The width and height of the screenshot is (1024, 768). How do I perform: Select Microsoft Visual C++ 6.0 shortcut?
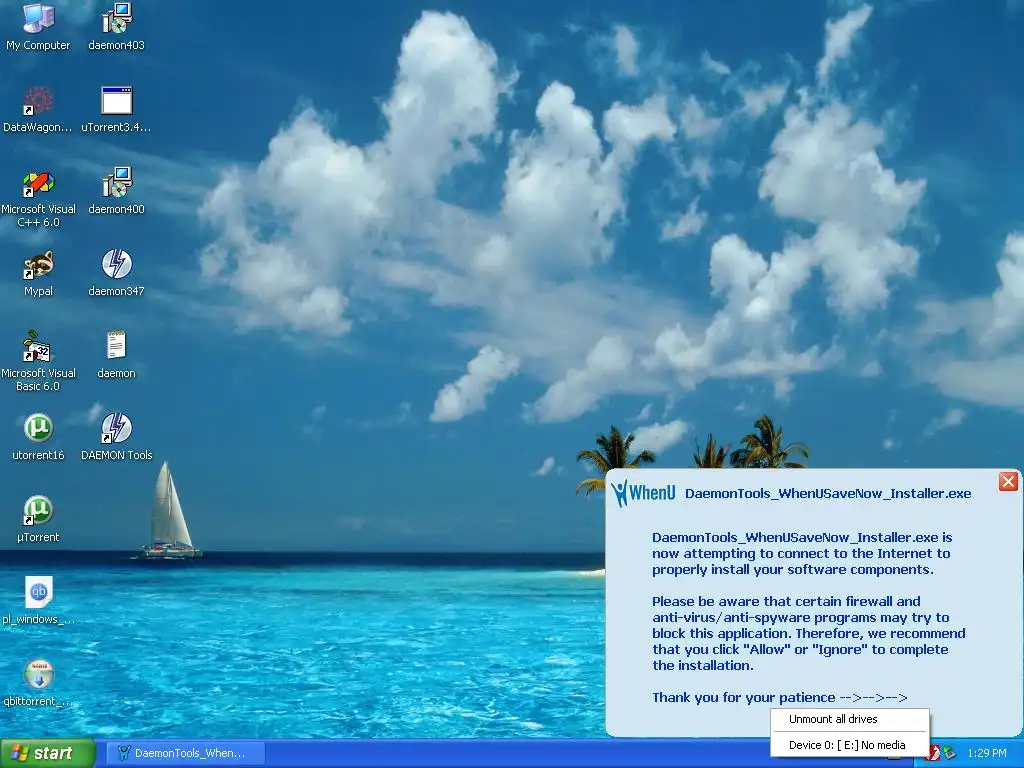[x=38, y=199]
